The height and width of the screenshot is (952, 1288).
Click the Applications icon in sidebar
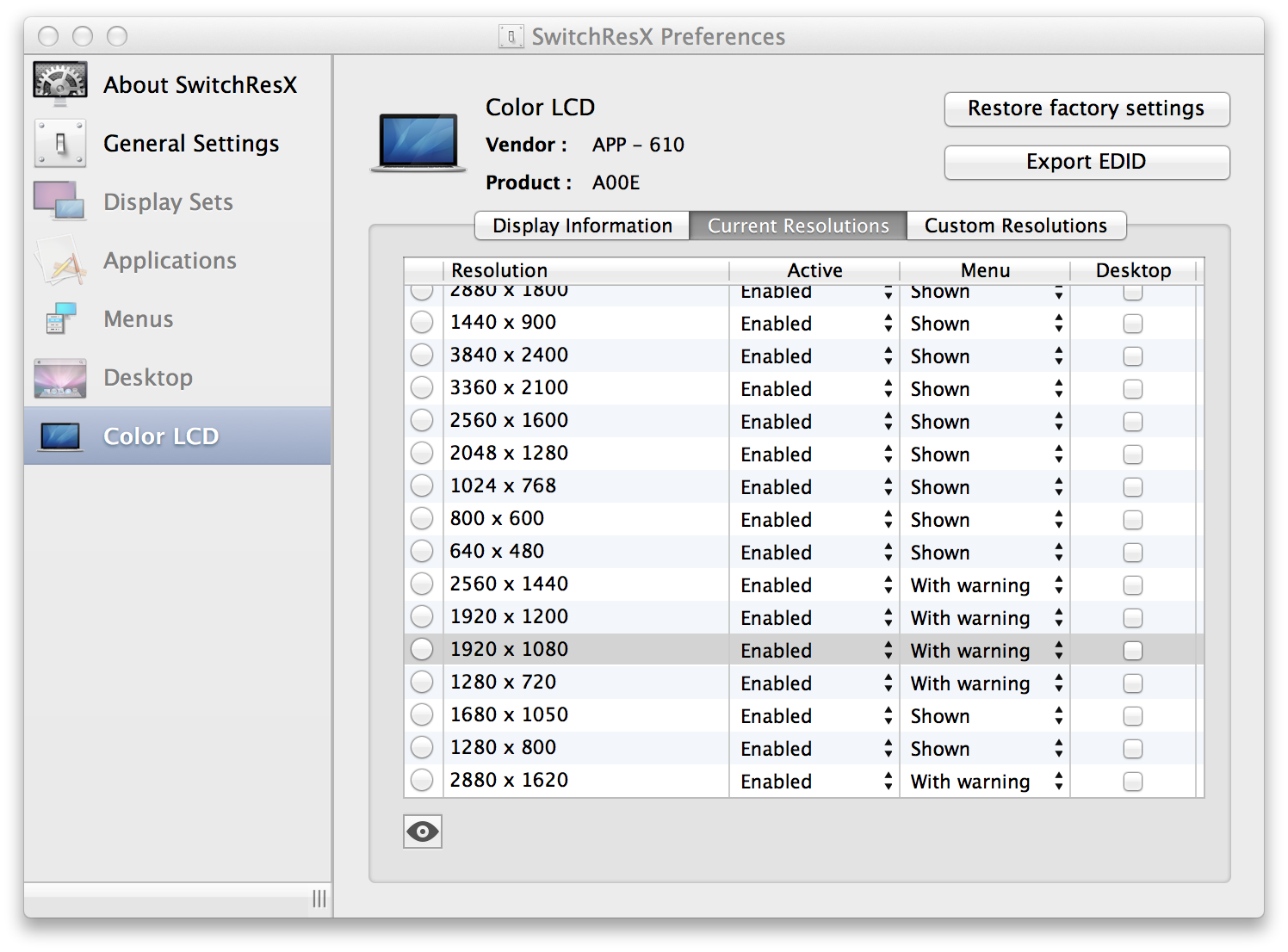click(60, 260)
